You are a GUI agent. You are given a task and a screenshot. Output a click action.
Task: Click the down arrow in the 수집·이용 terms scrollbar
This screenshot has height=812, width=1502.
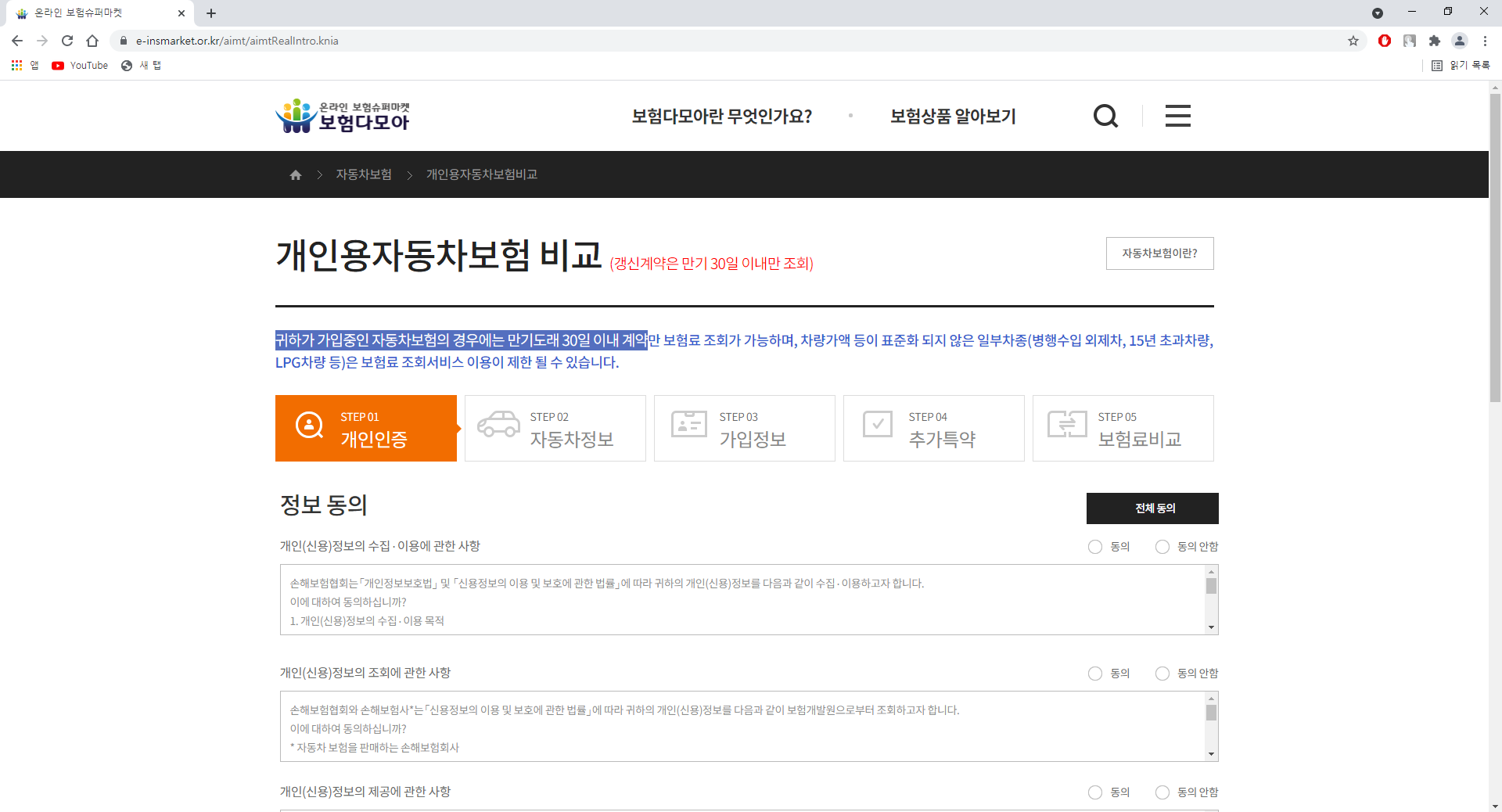[x=1211, y=627]
